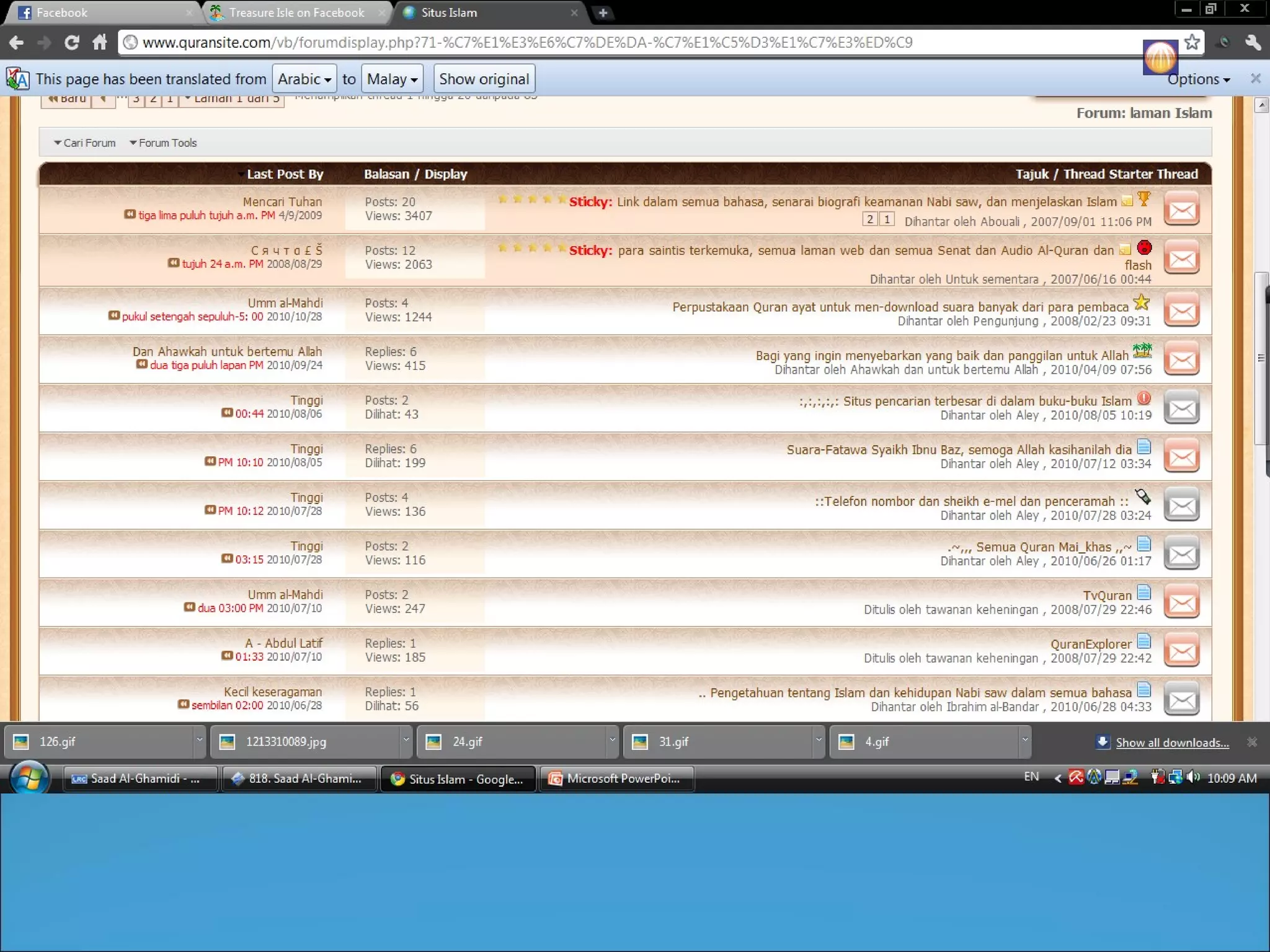Click the go-to-last-post icon under Mencari Tuhan
Screen dimensions: 1270x952
click(130, 214)
